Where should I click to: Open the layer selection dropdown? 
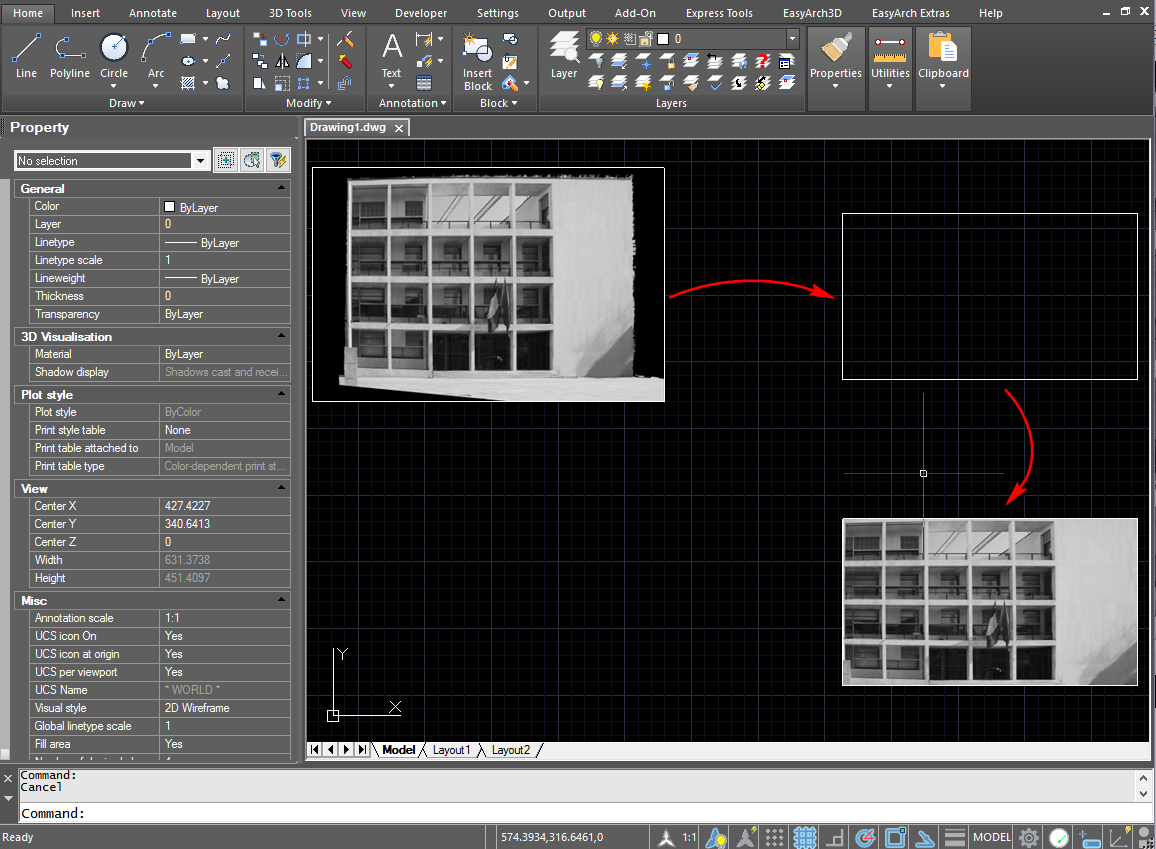[792, 39]
